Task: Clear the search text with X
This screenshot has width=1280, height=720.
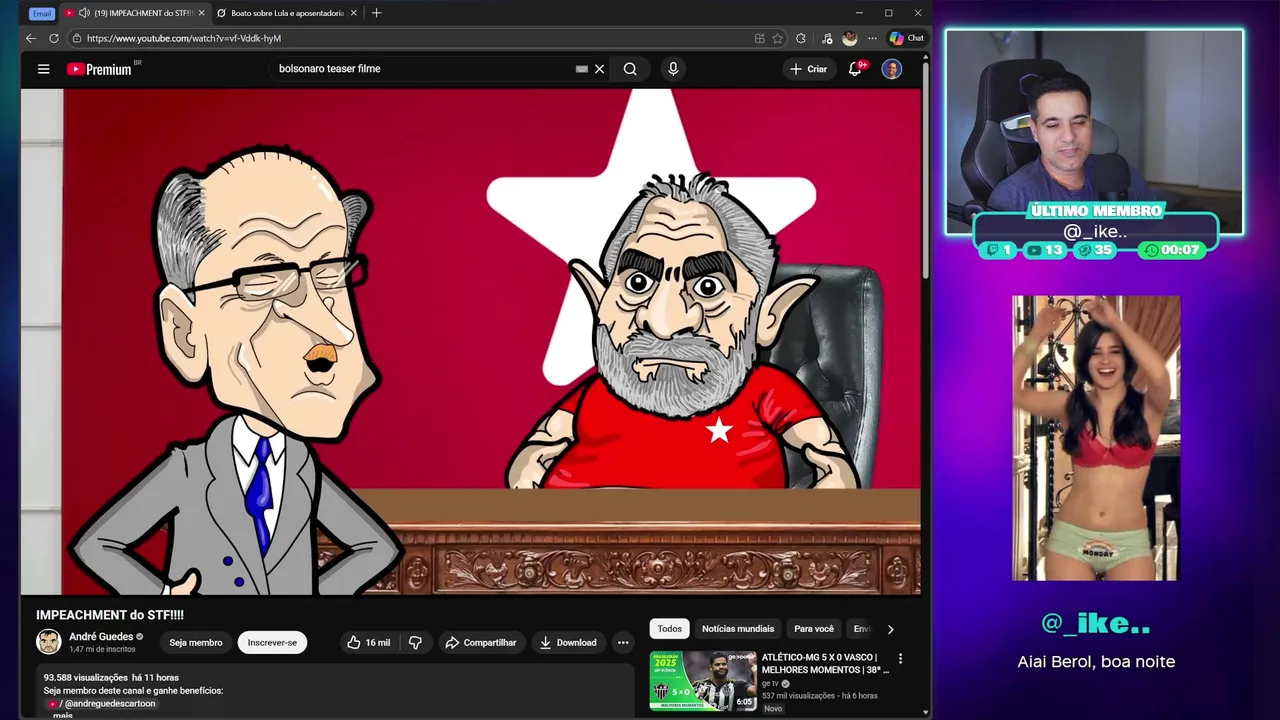Action: 599,69
